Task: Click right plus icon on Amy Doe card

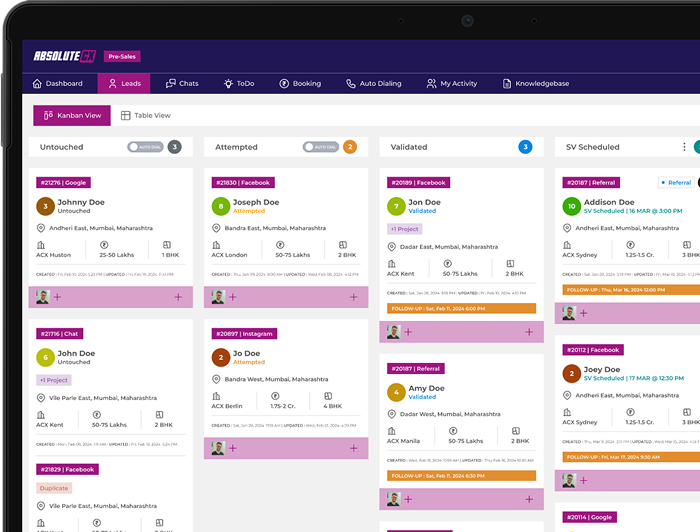Action: (529, 499)
